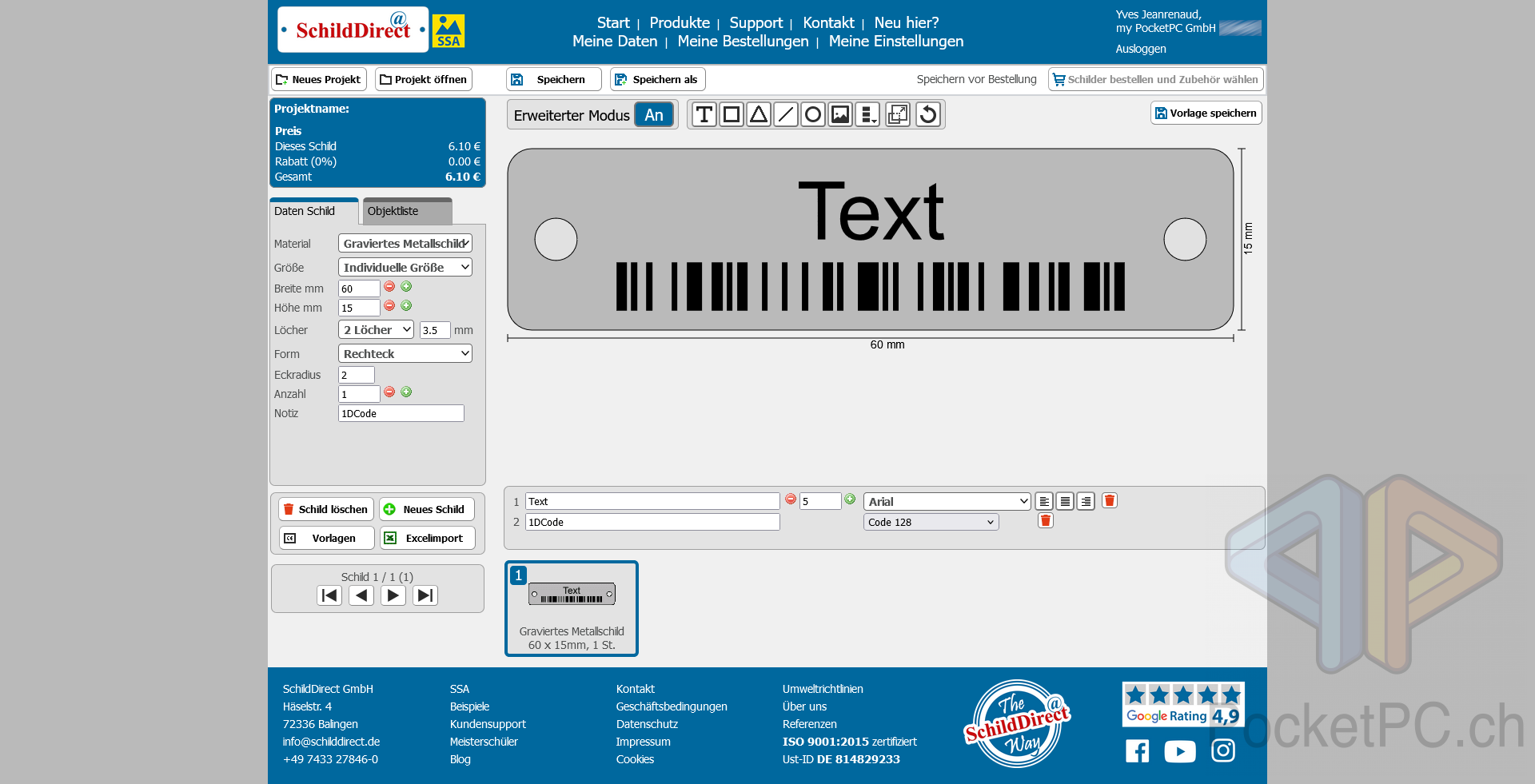This screenshot has height=784, width=1535.
Task: Open Meine Bestellungen menu item
Action: (744, 41)
